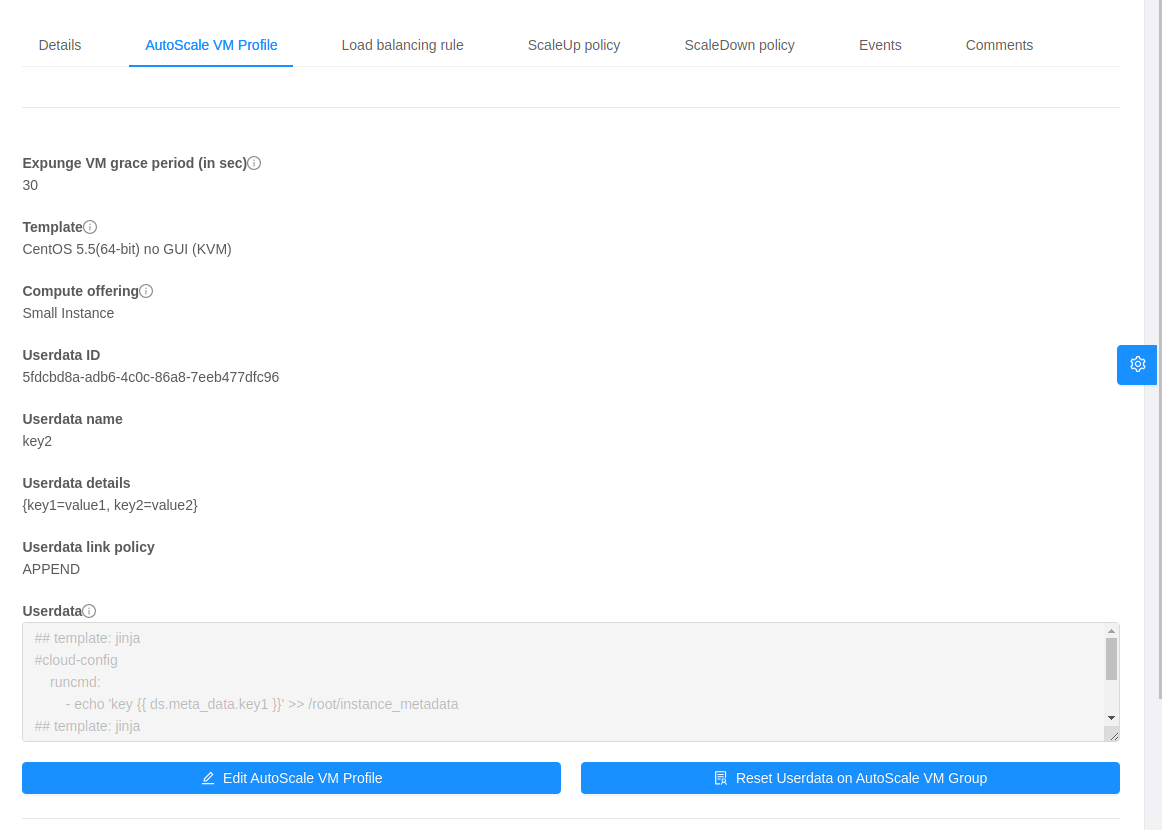This screenshot has width=1162, height=830.
Task: Click the info icon beside Userdata
Action: click(89, 610)
